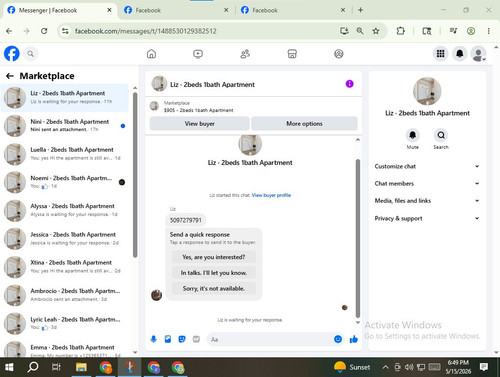Click the chat messages scrollbar

(x=358, y=238)
